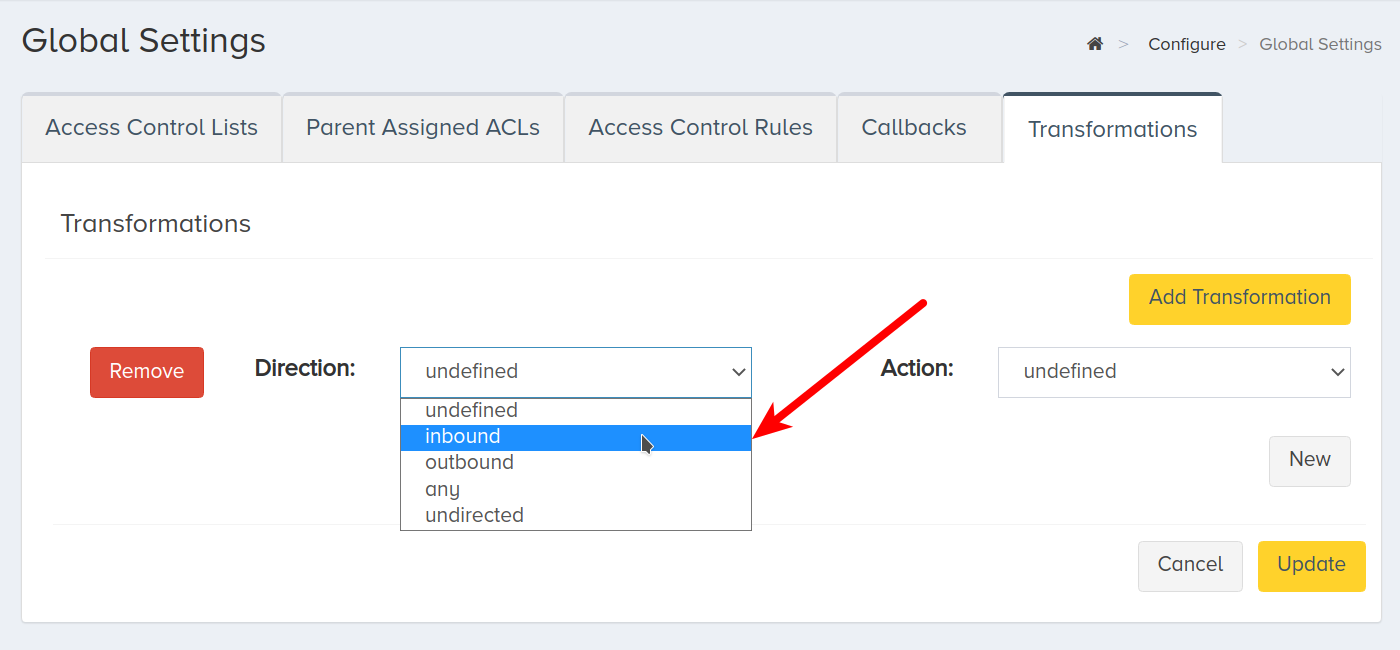Select the Transformations tab
The image size is (1400, 650).
tap(1112, 129)
